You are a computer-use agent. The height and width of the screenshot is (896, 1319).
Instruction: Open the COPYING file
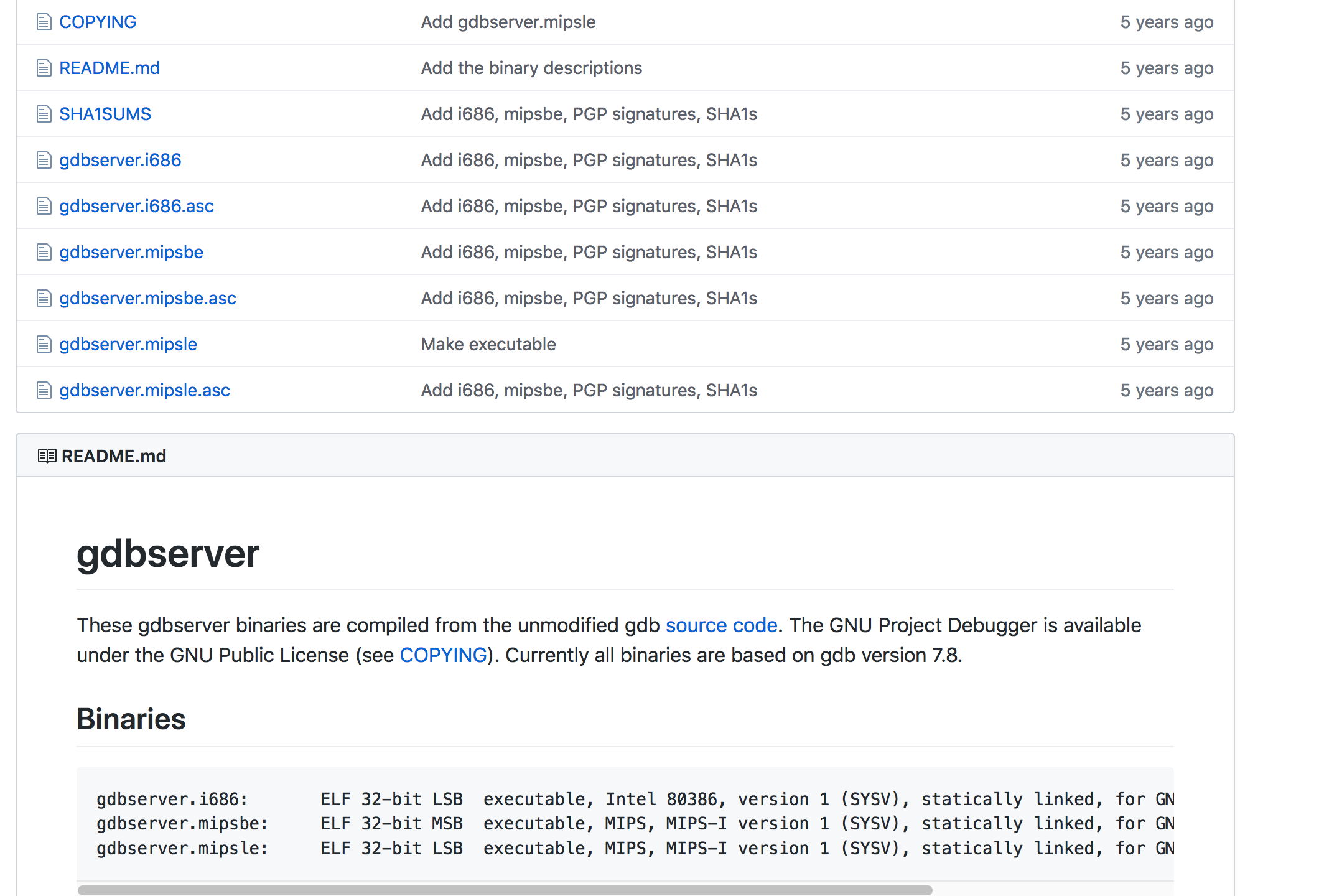click(x=98, y=22)
